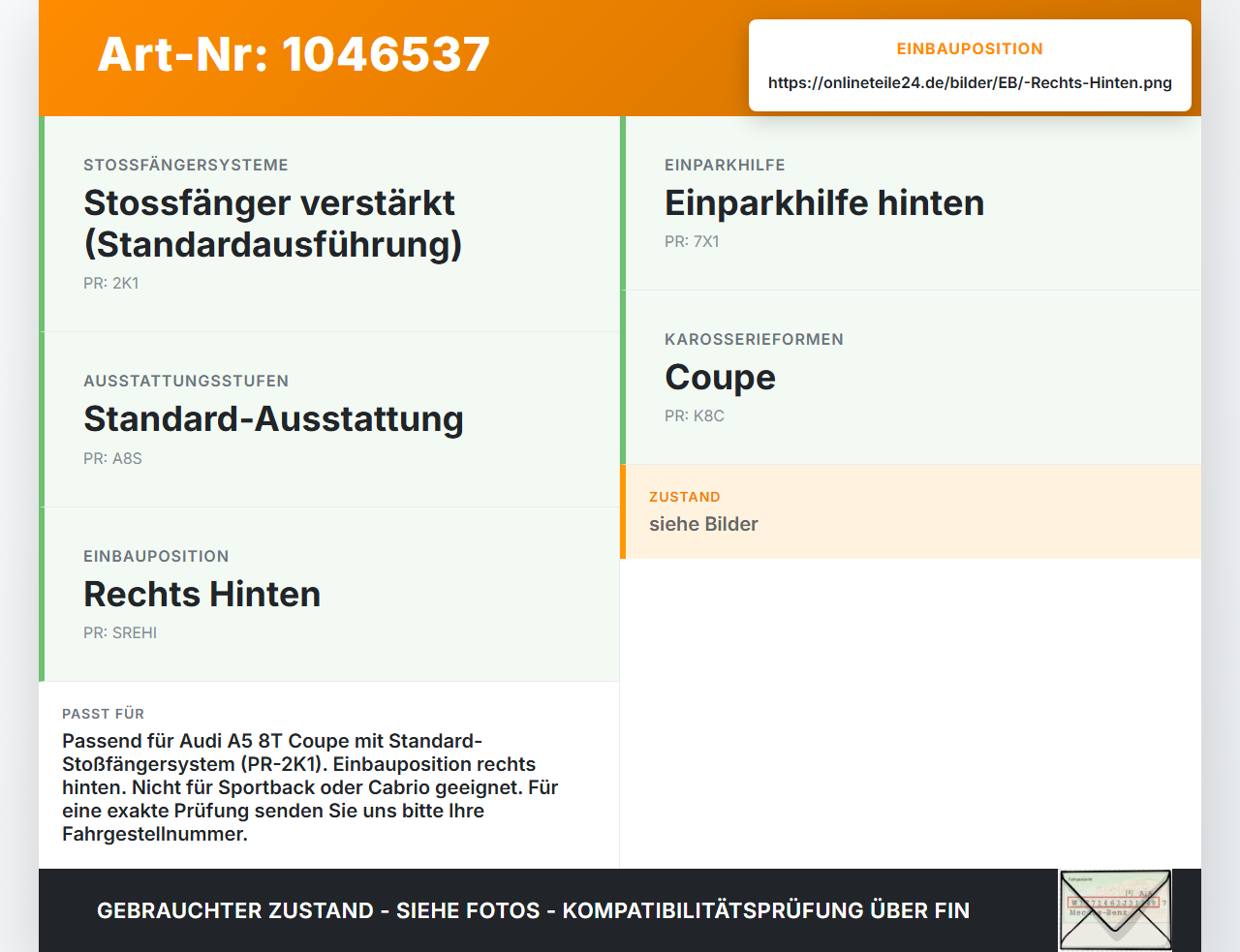Select the 'Coupe' title
The width and height of the screenshot is (1240, 952).
[720, 378]
